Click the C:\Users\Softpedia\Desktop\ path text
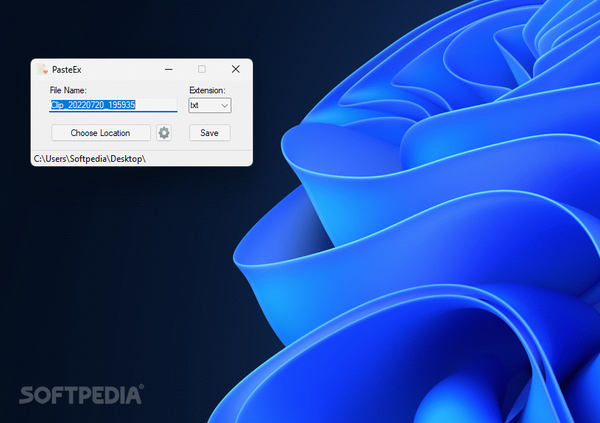This screenshot has height=423, width=600. click(x=90, y=158)
